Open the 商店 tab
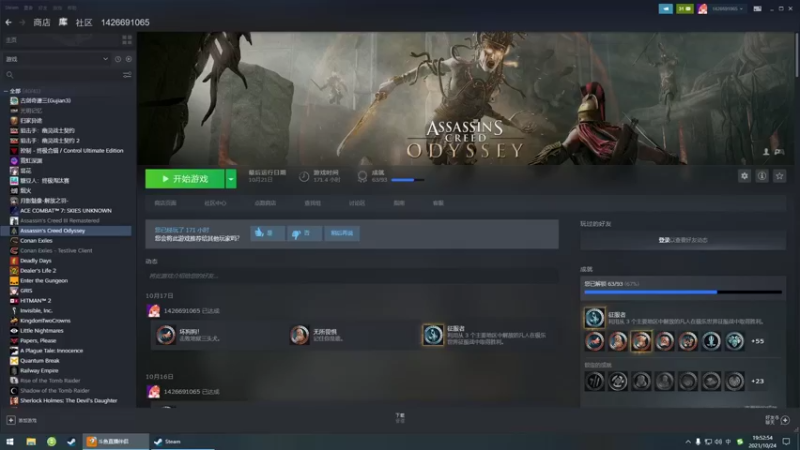This screenshot has height=450, width=800. pos(42,22)
